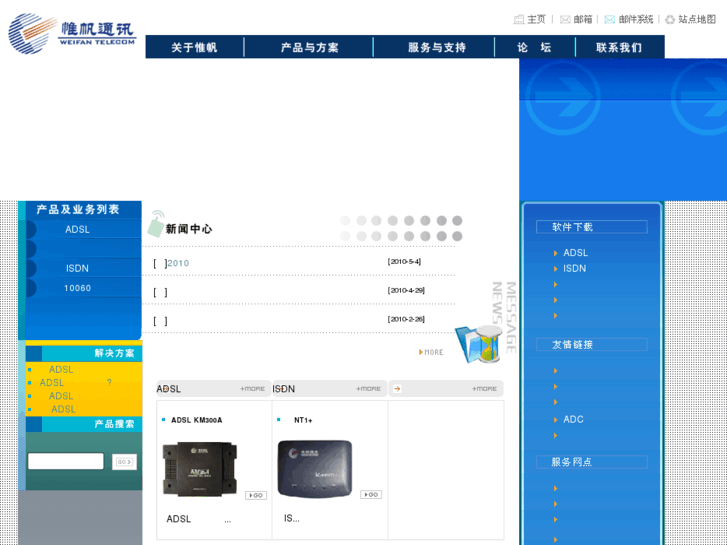Open the 主页 home link

536,19
